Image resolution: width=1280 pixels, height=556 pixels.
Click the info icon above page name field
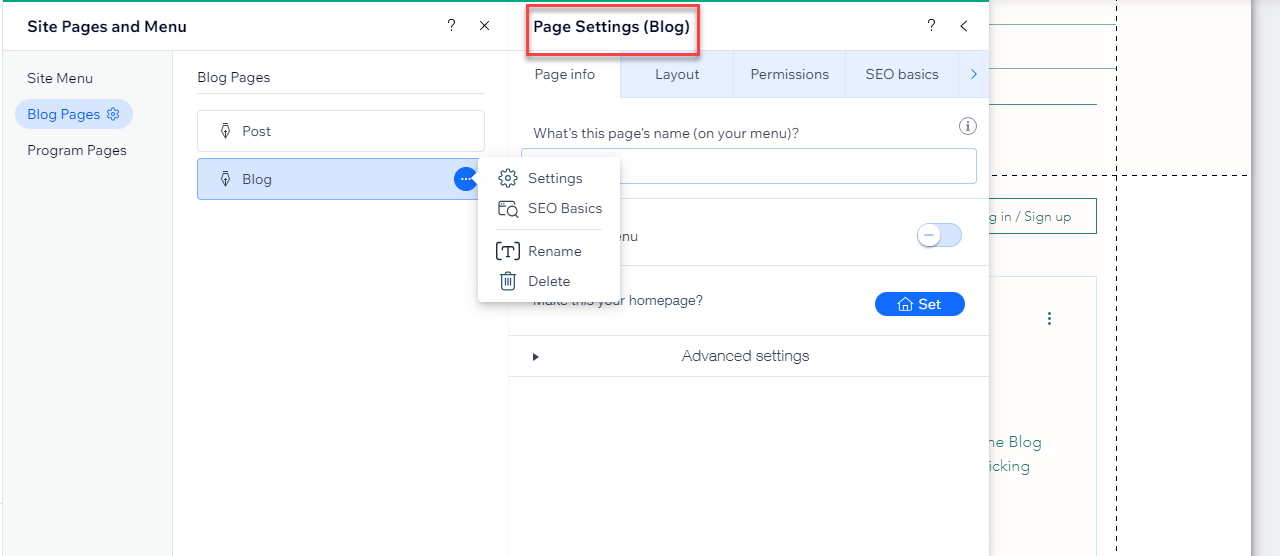967,126
